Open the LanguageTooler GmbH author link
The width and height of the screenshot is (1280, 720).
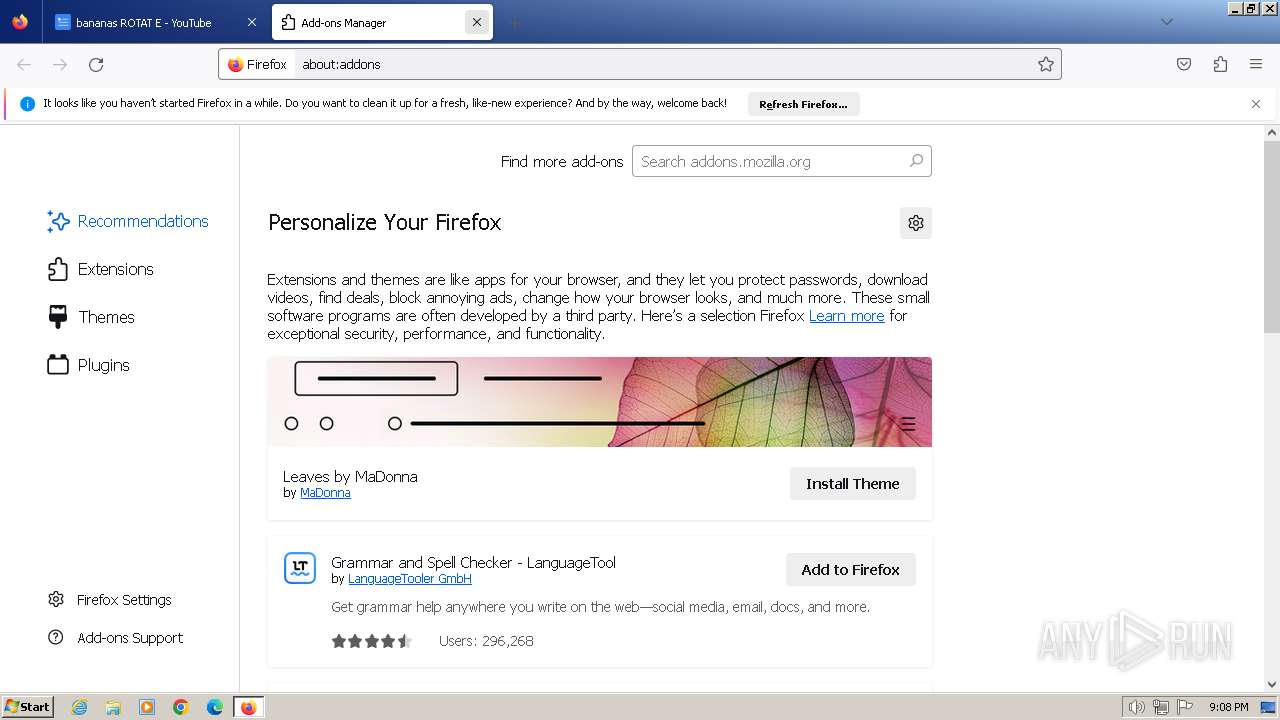[x=410, y=579]
